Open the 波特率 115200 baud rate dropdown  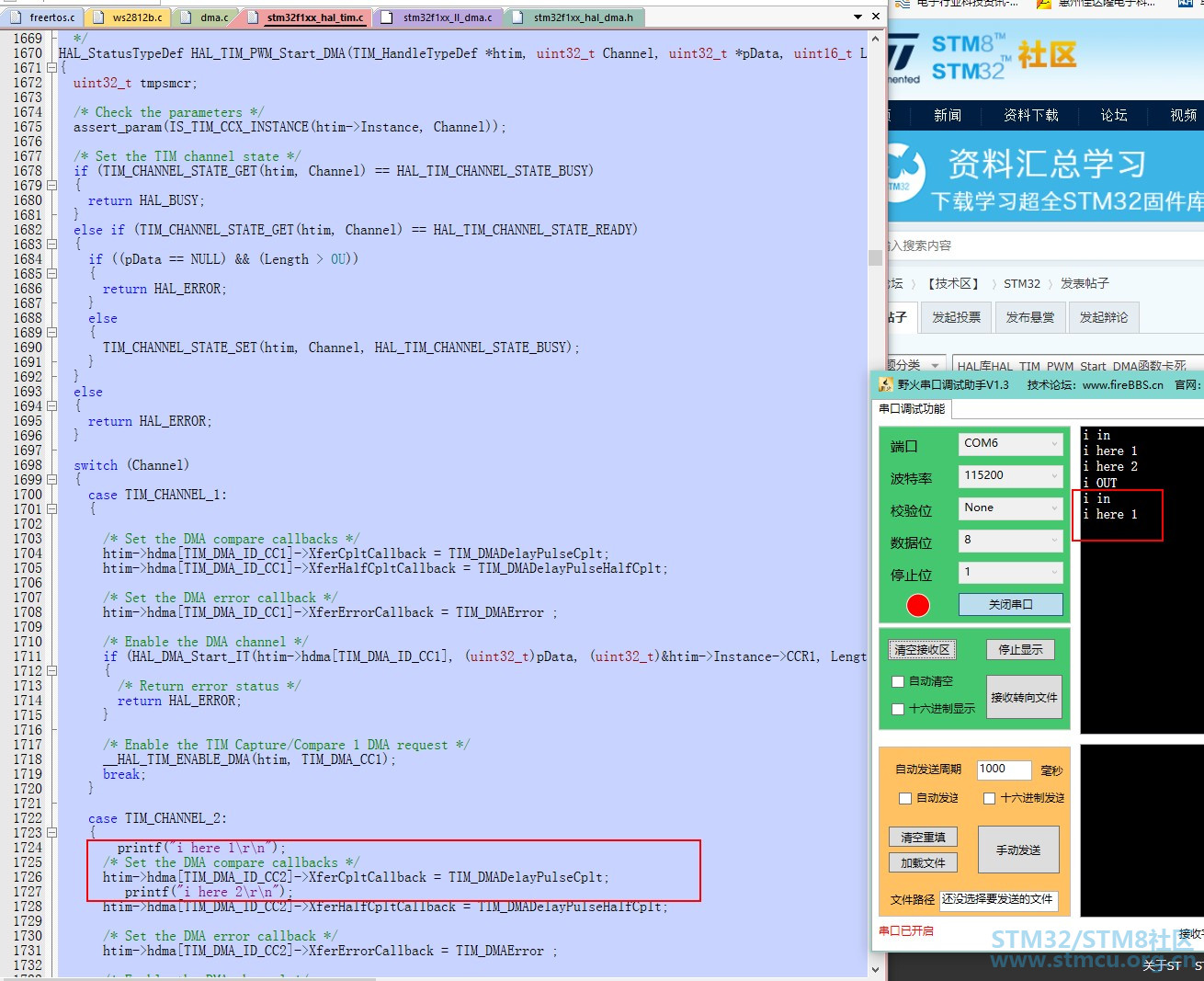point(1010,475)
